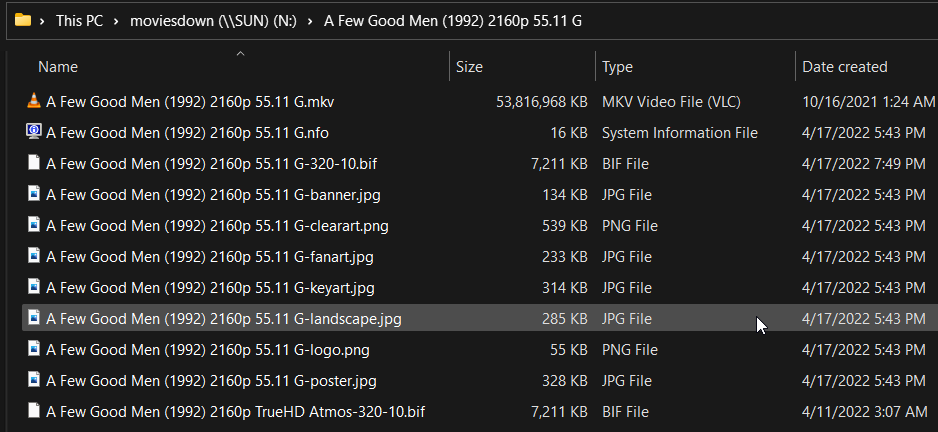Select the file ending in G-banner.jpg
Image resolution: width=938 pixels, height=432 pixels.
click(213, 194)
